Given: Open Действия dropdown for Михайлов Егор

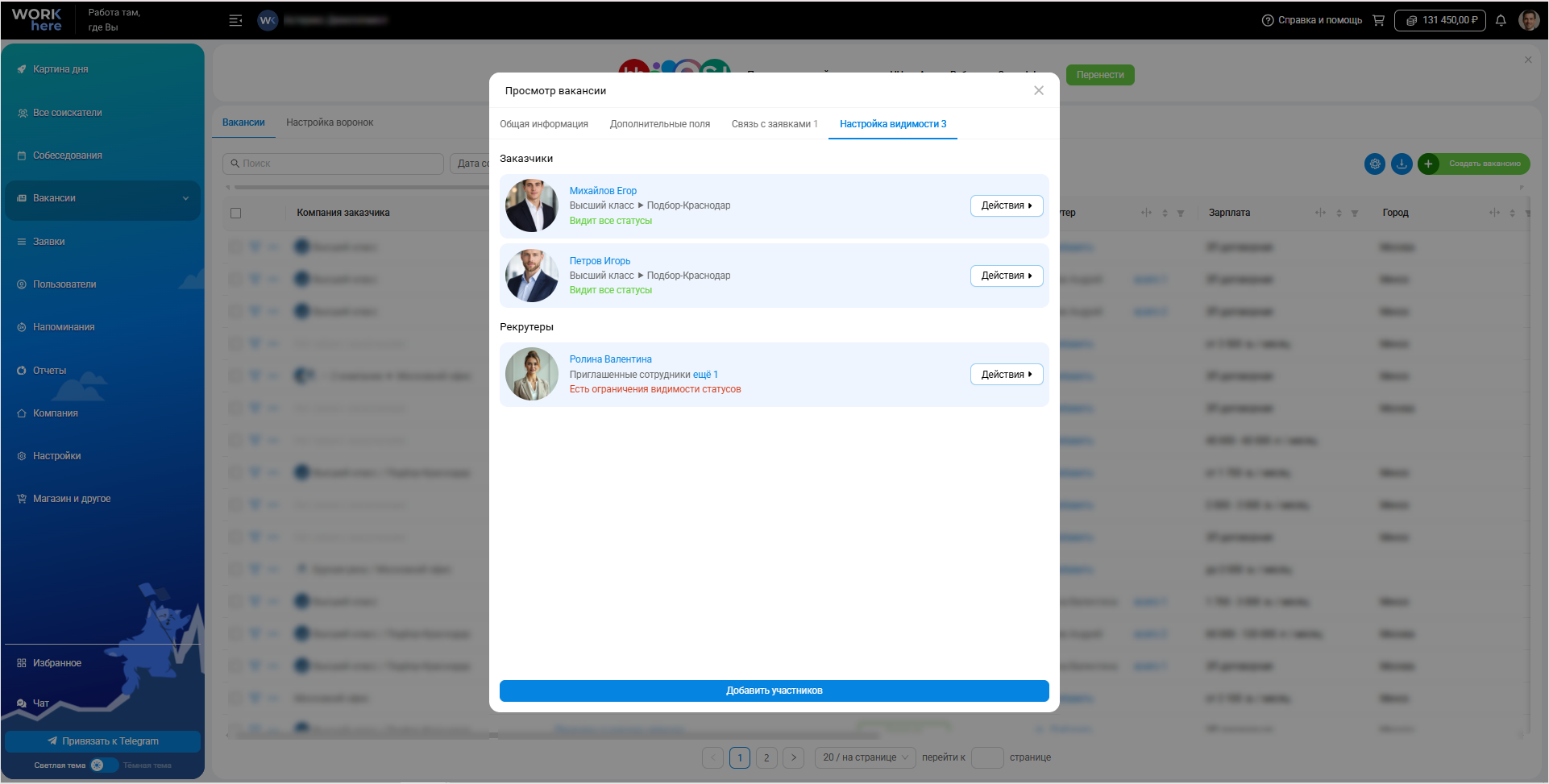Looking at the screenshot, I should click(x=1007, y=205).
